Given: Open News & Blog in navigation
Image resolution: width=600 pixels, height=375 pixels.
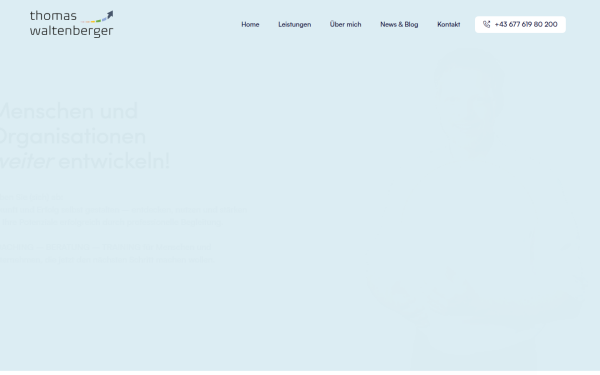Looking at the screenshot, I should pyautogui.click(x=399, y=24).
